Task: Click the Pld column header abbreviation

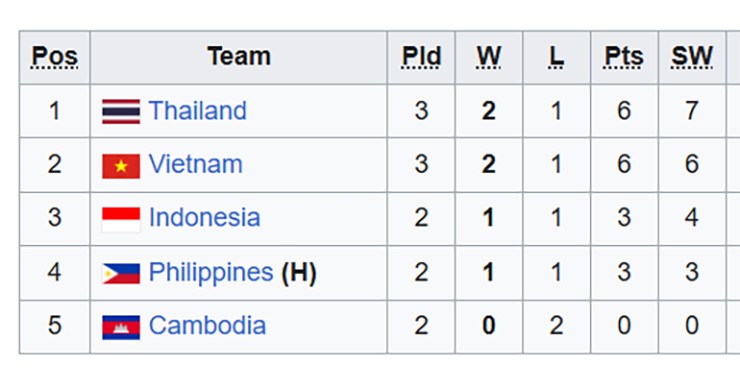Action: [421, 57]
